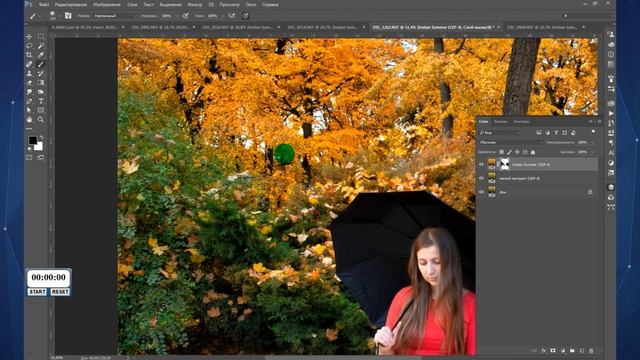This screenshot has width=640, height=360.
Task: Open brush flow slider arrow in options bar
Action: (221, 16)
